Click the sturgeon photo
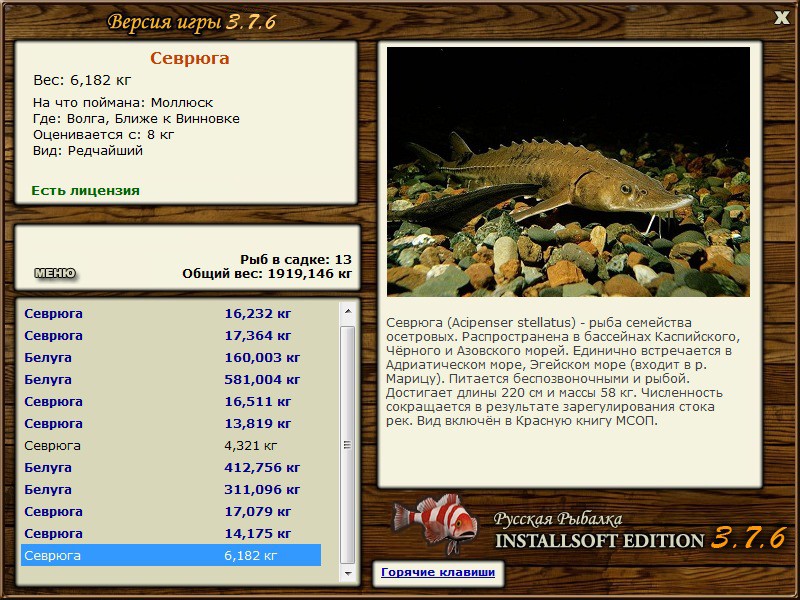 point(568,172)
